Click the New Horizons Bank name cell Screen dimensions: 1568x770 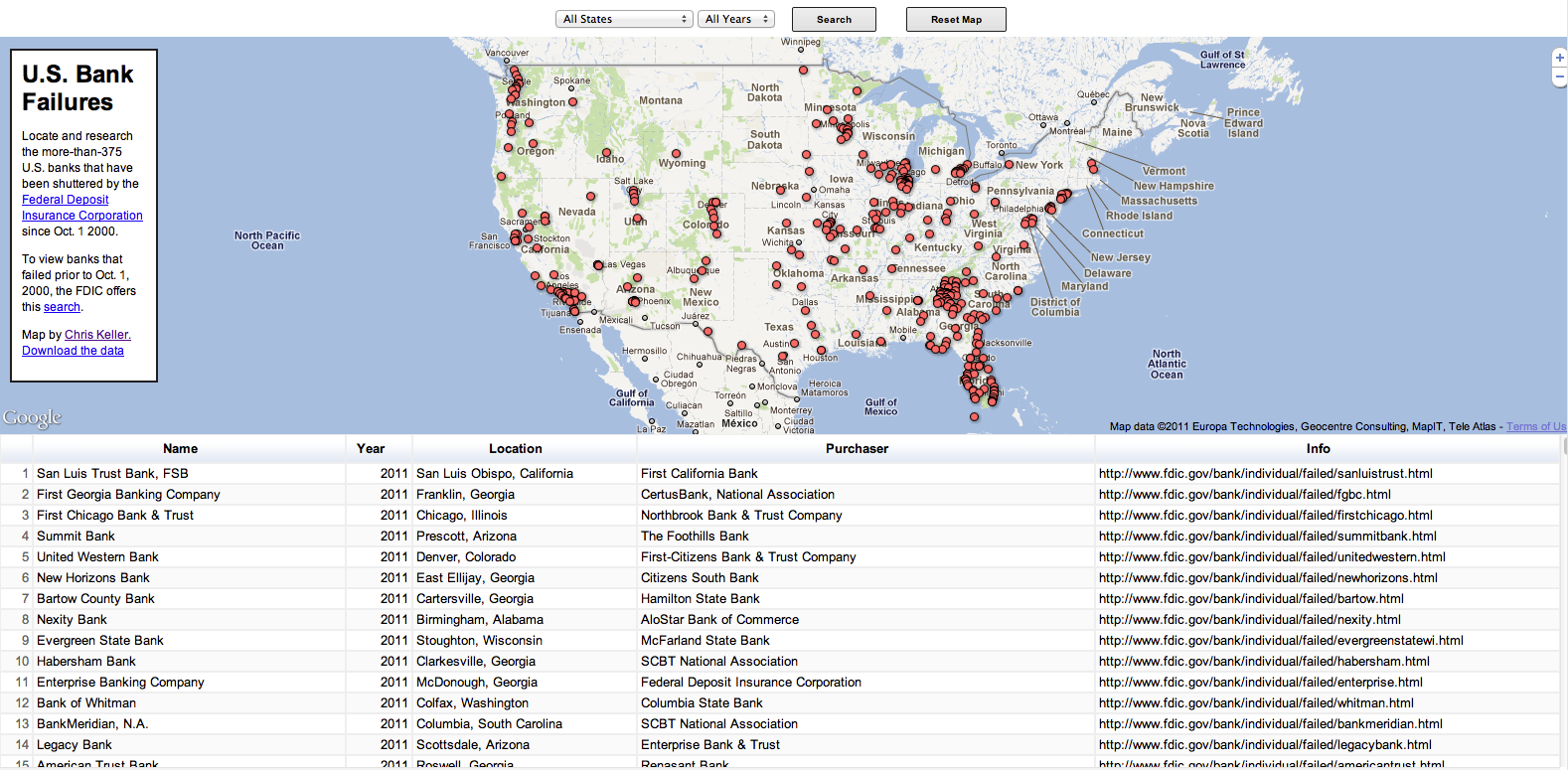tap(93, 578)
